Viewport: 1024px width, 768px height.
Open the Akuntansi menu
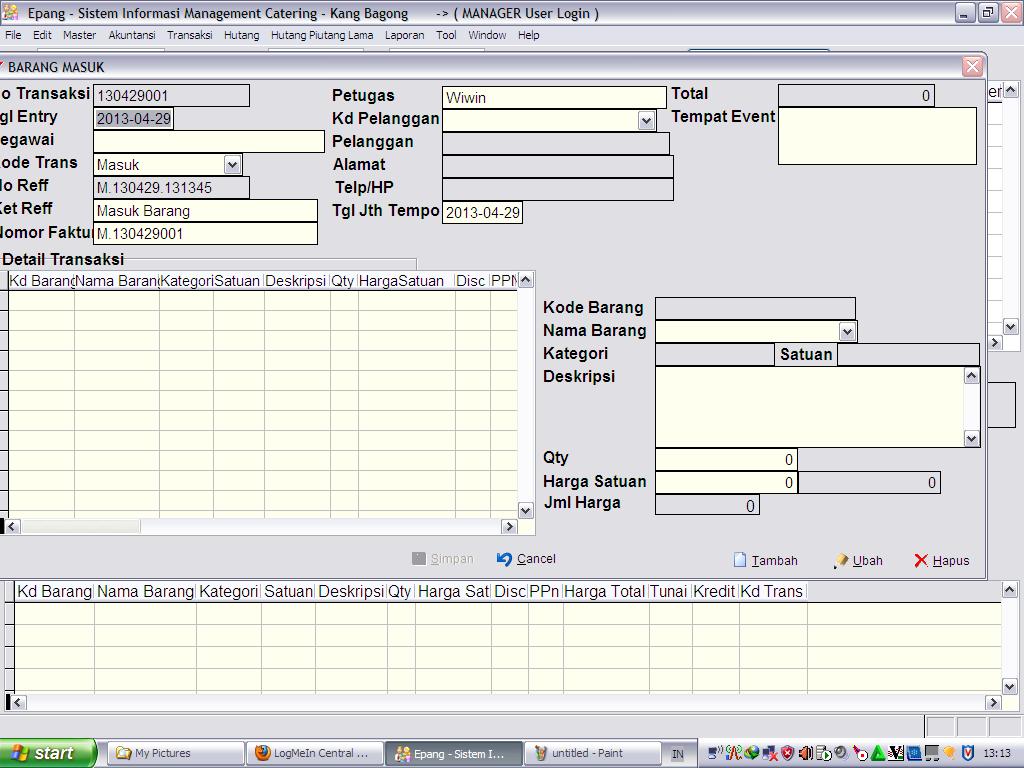(131, 35)
